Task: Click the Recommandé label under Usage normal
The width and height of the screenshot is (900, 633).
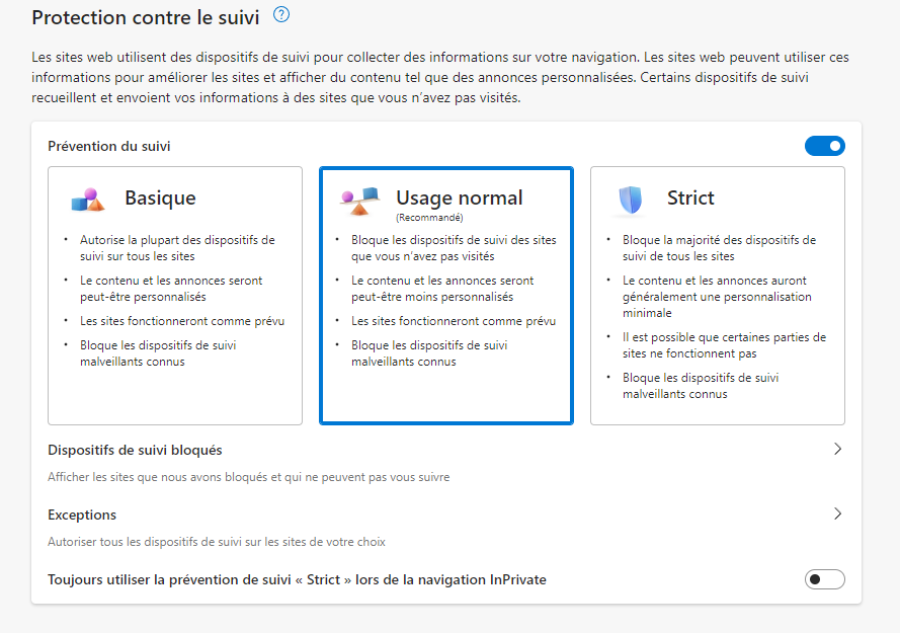Action: [x=429, y=218]
